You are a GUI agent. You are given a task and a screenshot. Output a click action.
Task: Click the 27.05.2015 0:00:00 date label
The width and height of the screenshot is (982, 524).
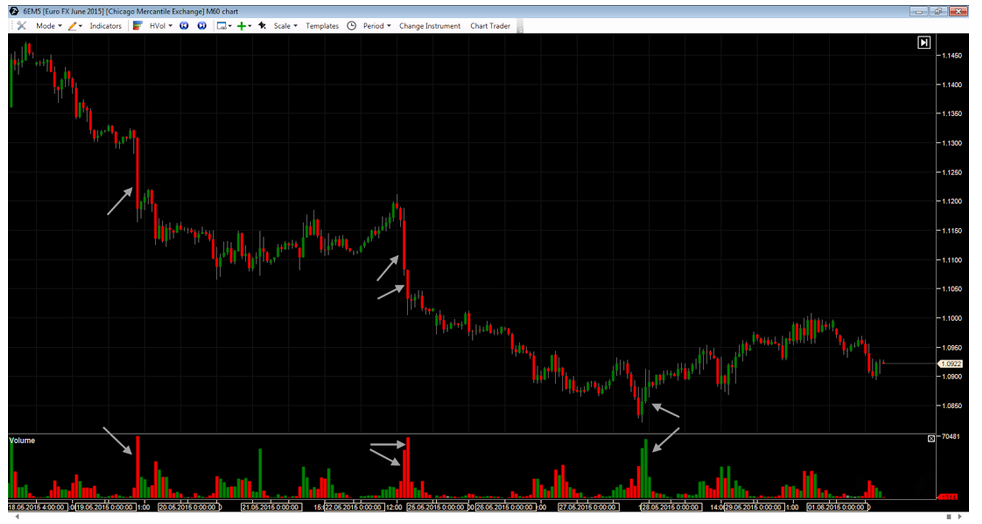coord(588,507)
